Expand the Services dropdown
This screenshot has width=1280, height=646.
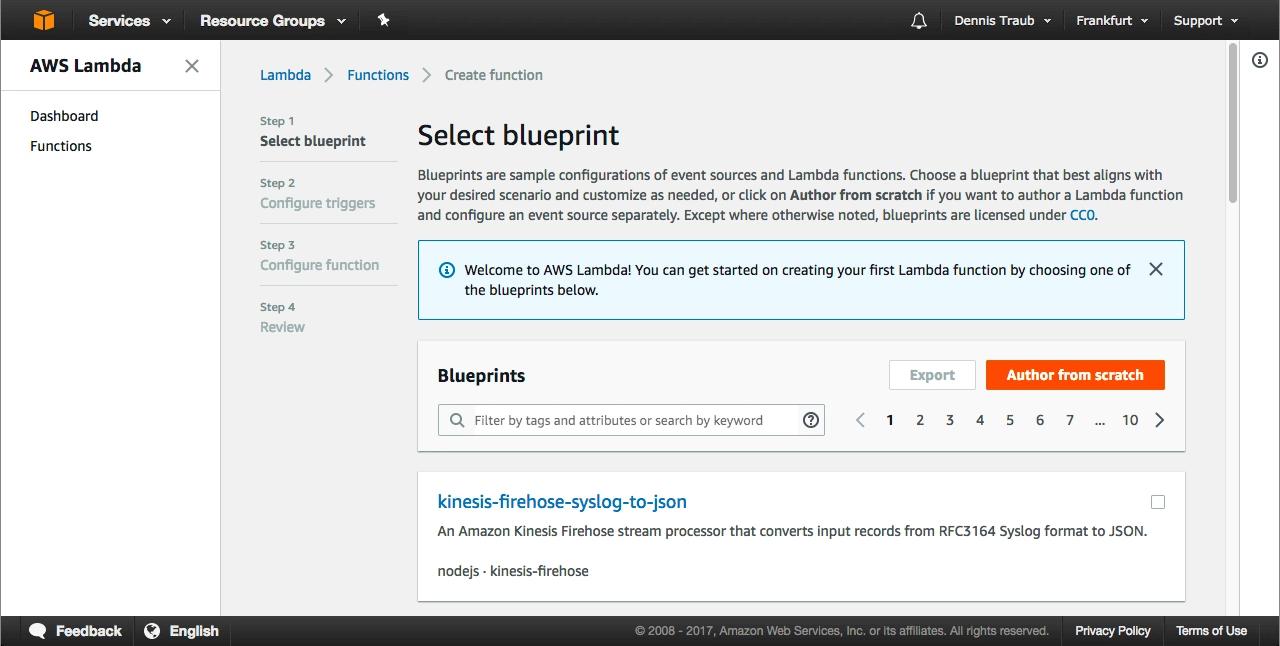point(129,21)
